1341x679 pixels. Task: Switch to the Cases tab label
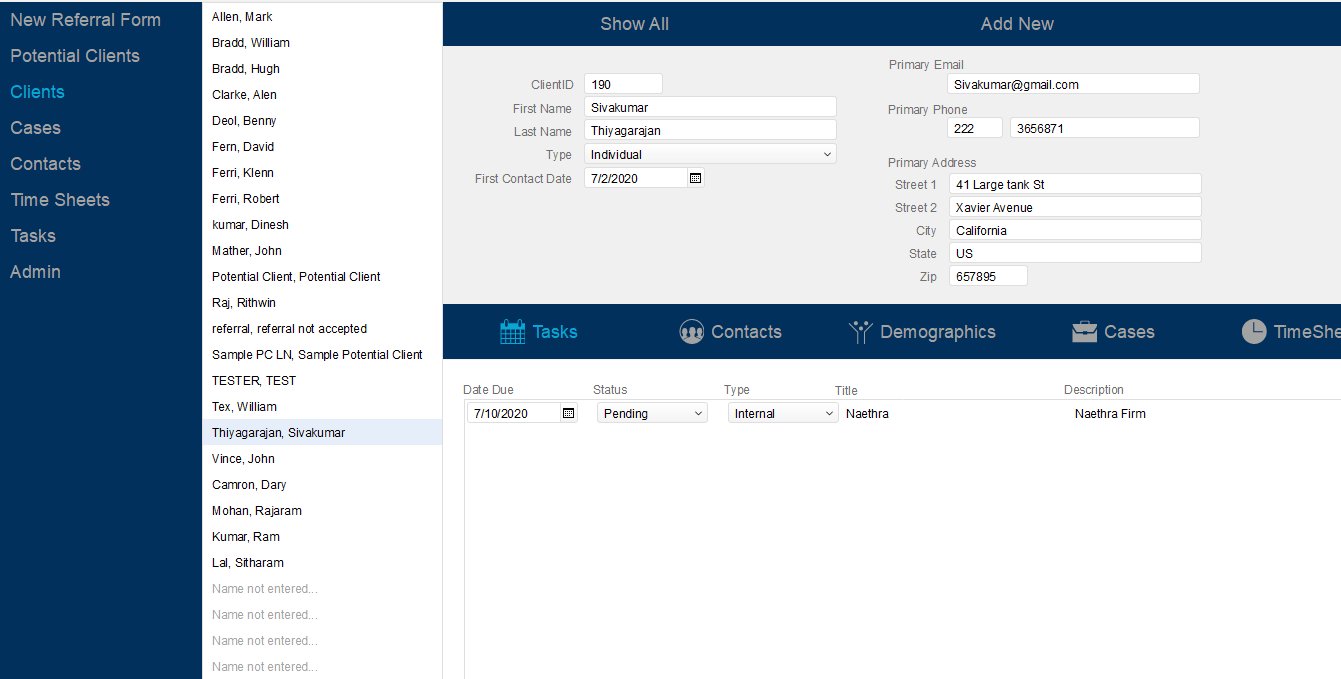(x=1129, y=332)
